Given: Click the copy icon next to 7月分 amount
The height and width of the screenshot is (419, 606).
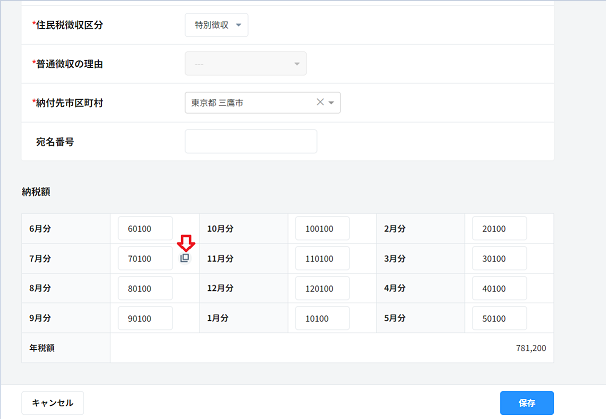Looking at the screenshot, I should (184, 258).
